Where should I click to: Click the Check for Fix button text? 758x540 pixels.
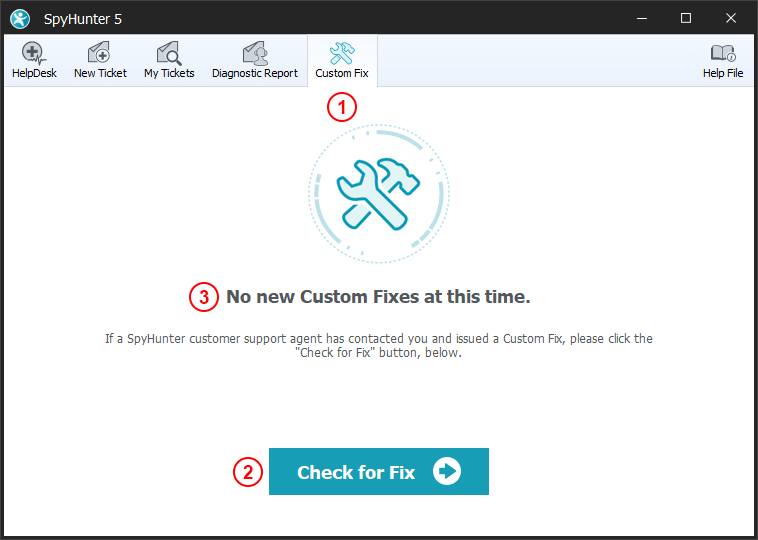pyautogui.click(x=356, y=472)
